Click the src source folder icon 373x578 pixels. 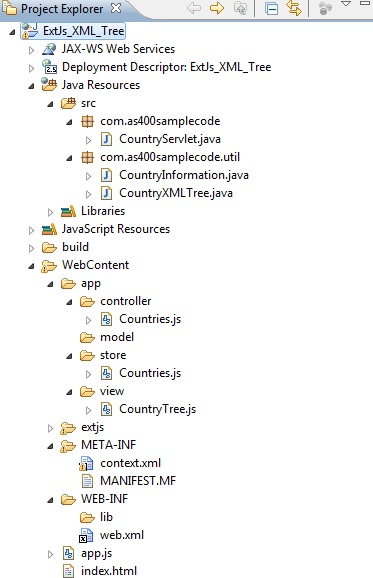68,103
